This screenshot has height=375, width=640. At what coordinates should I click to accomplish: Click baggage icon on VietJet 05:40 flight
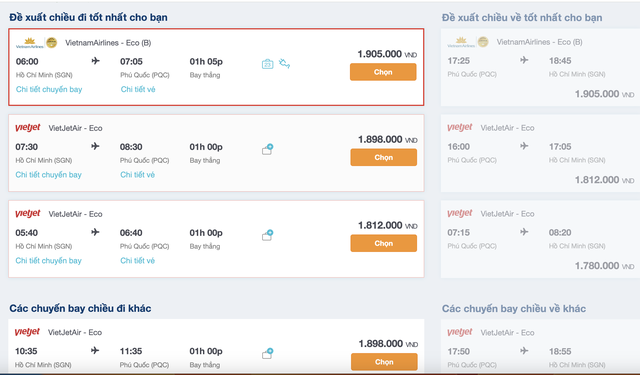coord(268,235)
